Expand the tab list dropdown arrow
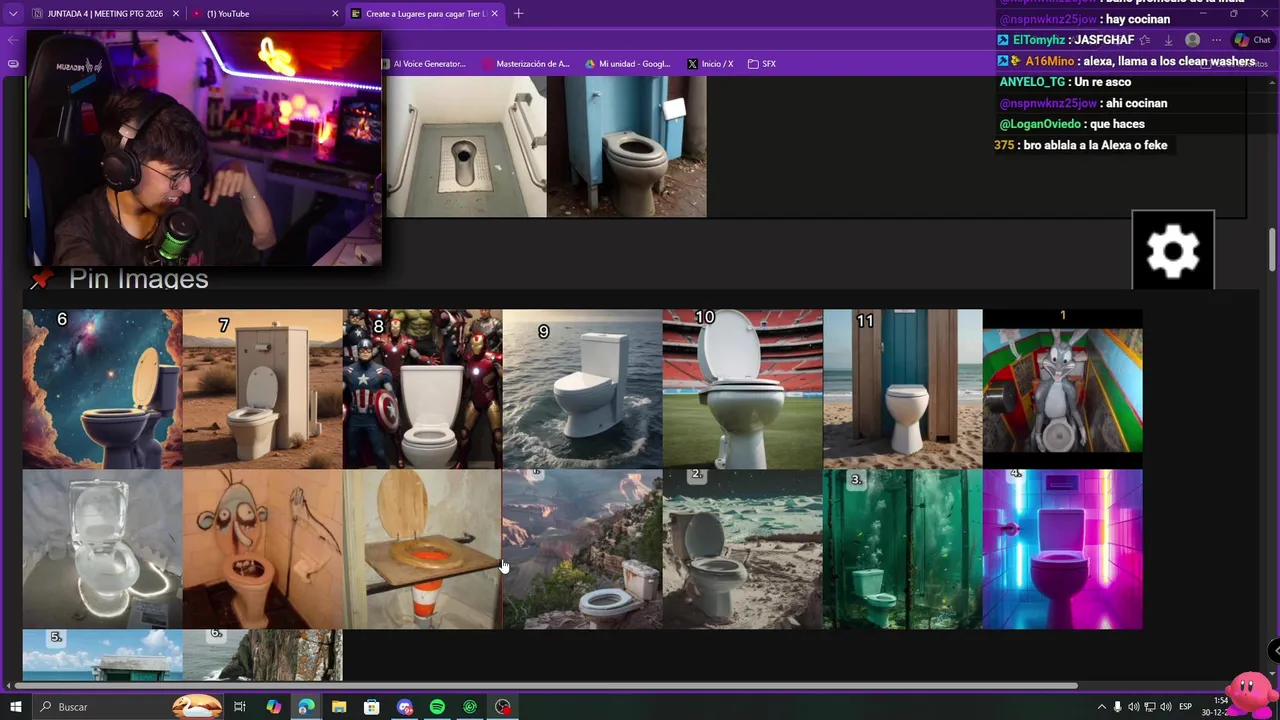Screen dimensions: 1280x720 pos(13,14)
